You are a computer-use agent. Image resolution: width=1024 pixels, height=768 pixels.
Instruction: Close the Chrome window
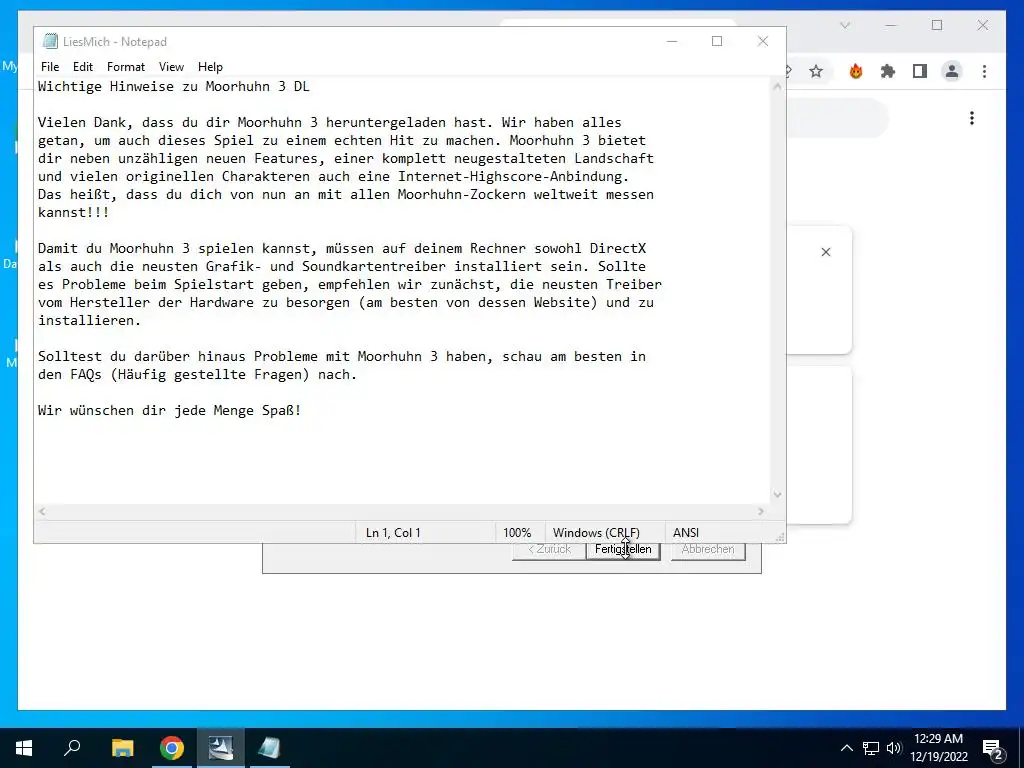(x=983, y=25)
